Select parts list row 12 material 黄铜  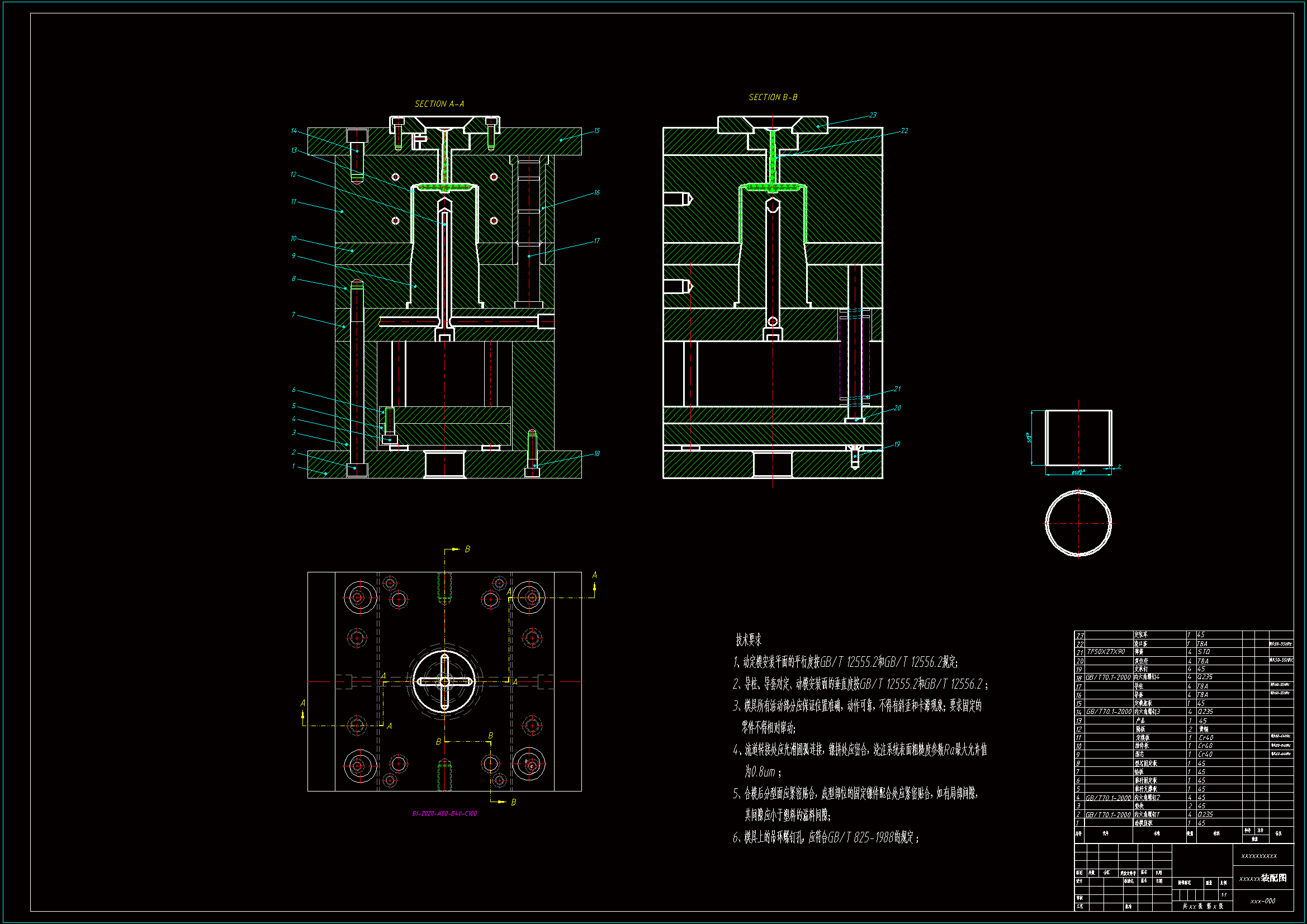1203,729
